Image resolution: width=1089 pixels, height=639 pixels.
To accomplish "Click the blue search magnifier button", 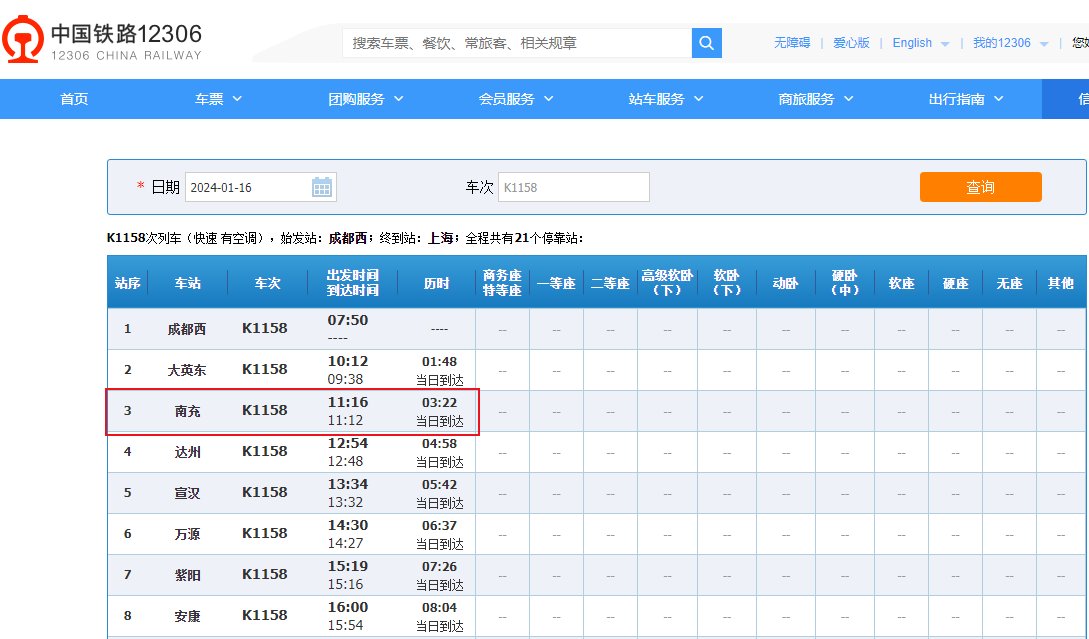I will coord(707,44).
